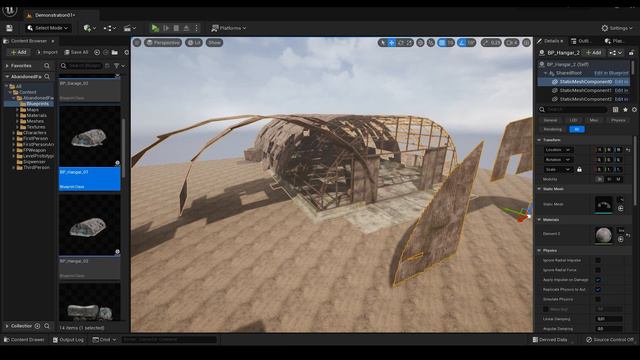This screenshot has width=640, height=360.
Task: Select the BP_Hangar_01 blueprint thumbnail
Action: click(89, 136)
